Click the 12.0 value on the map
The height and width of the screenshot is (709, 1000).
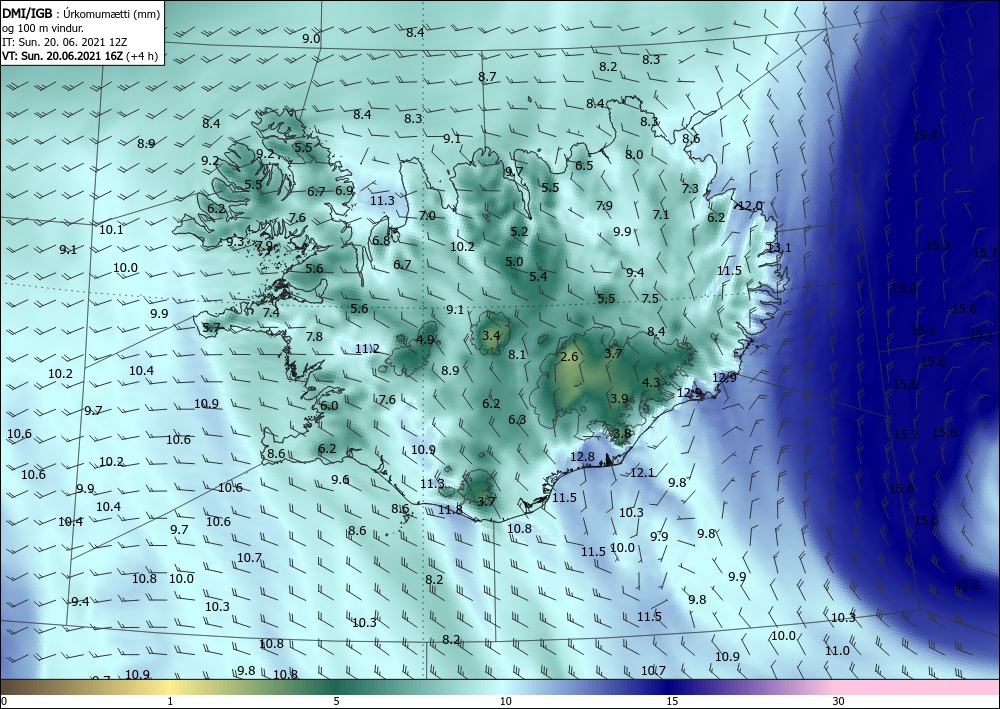tap(749, 205)
